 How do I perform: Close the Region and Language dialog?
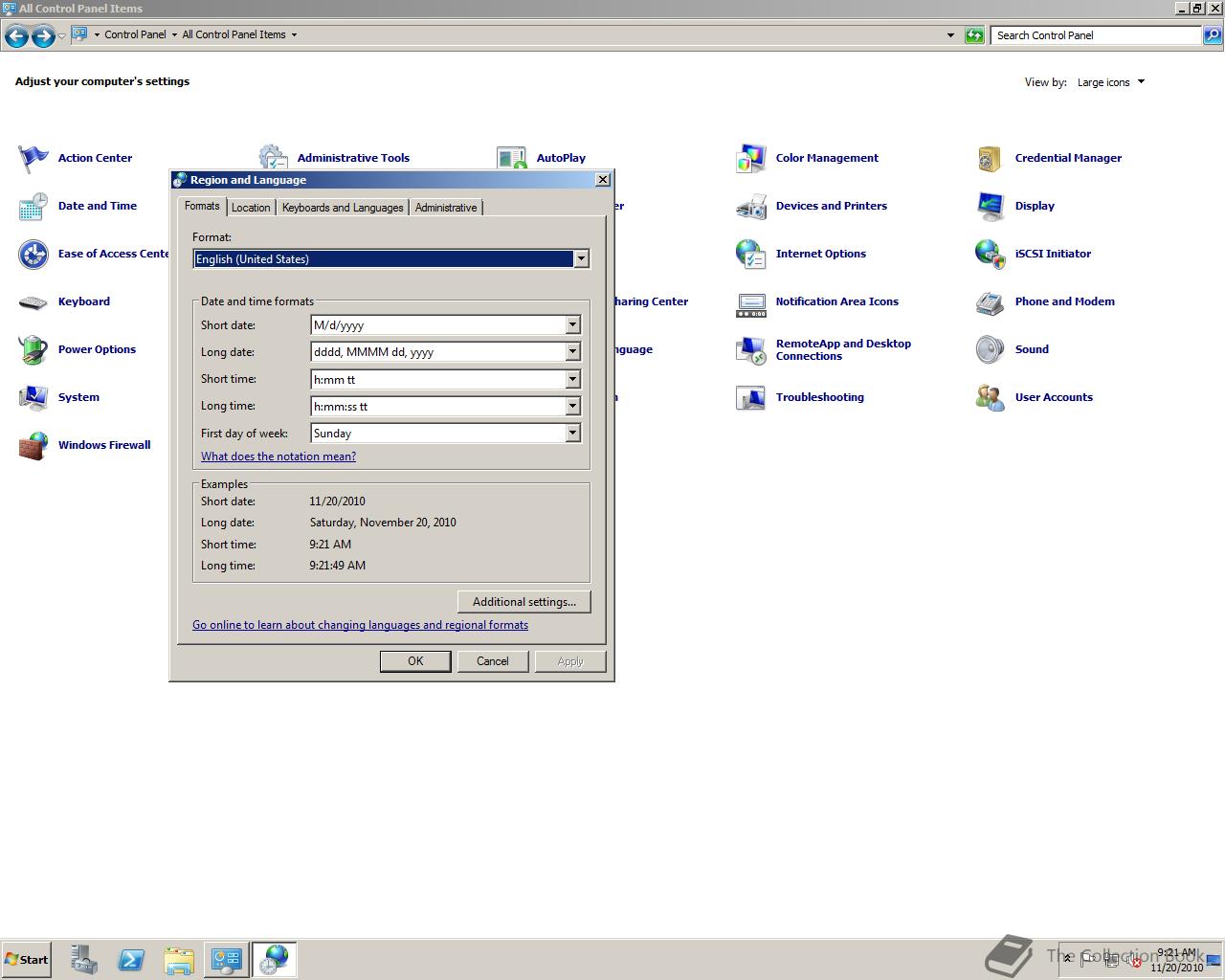click(x=603, y=180)
